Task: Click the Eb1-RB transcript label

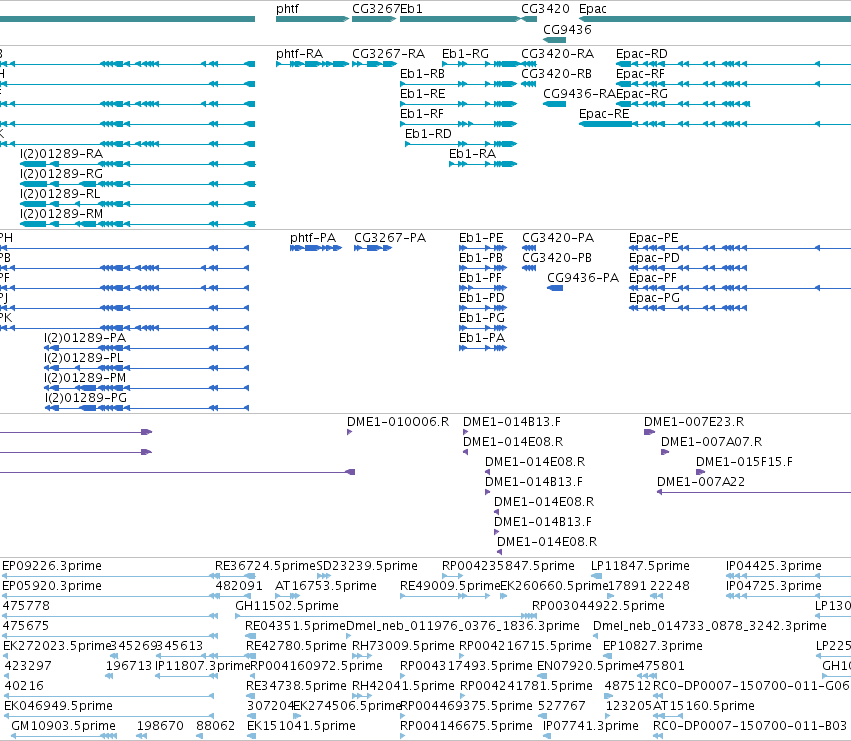Action: click(422, 74)
